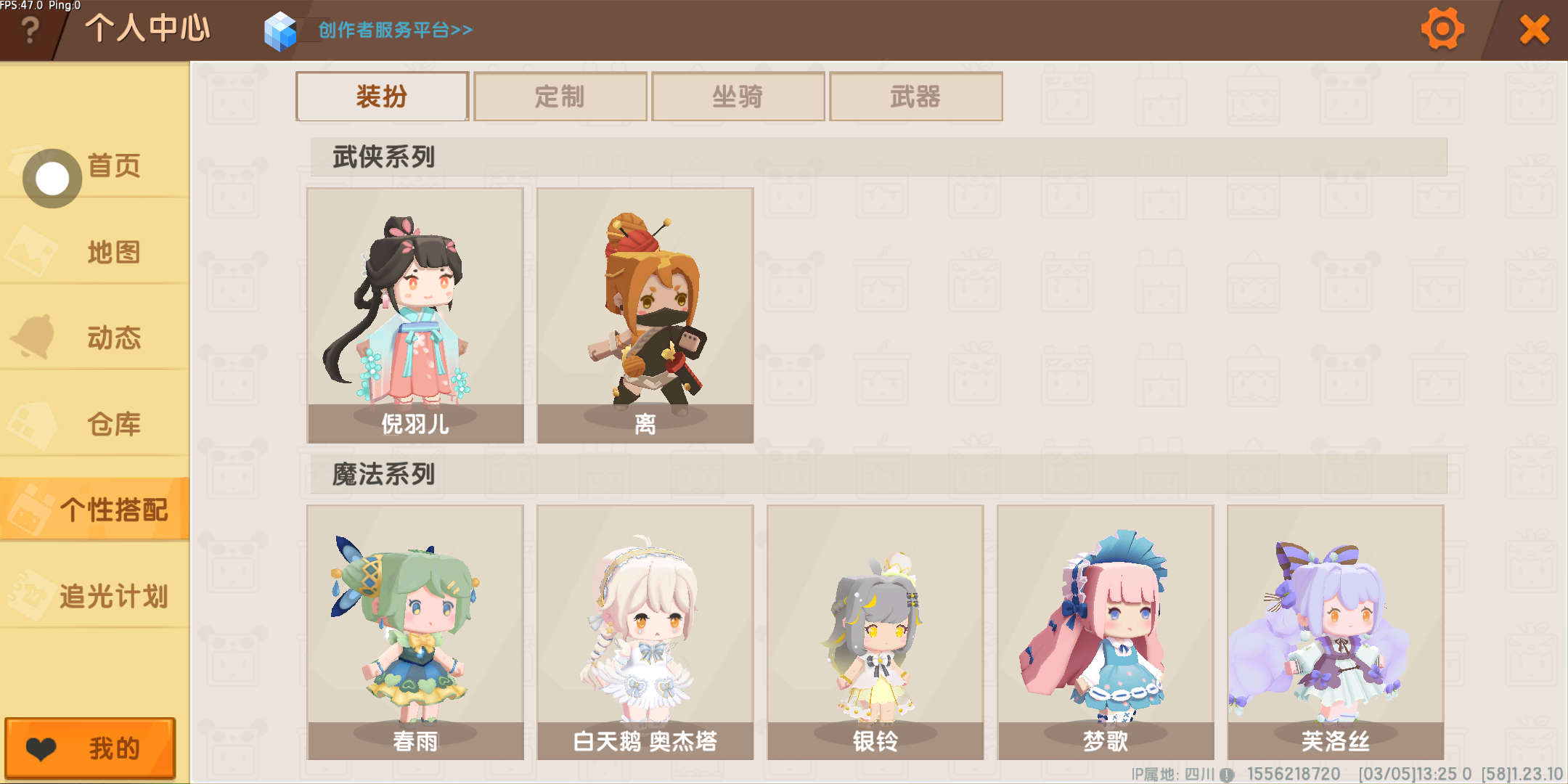Click the heart icon on 我的 button

coord(41,748)
